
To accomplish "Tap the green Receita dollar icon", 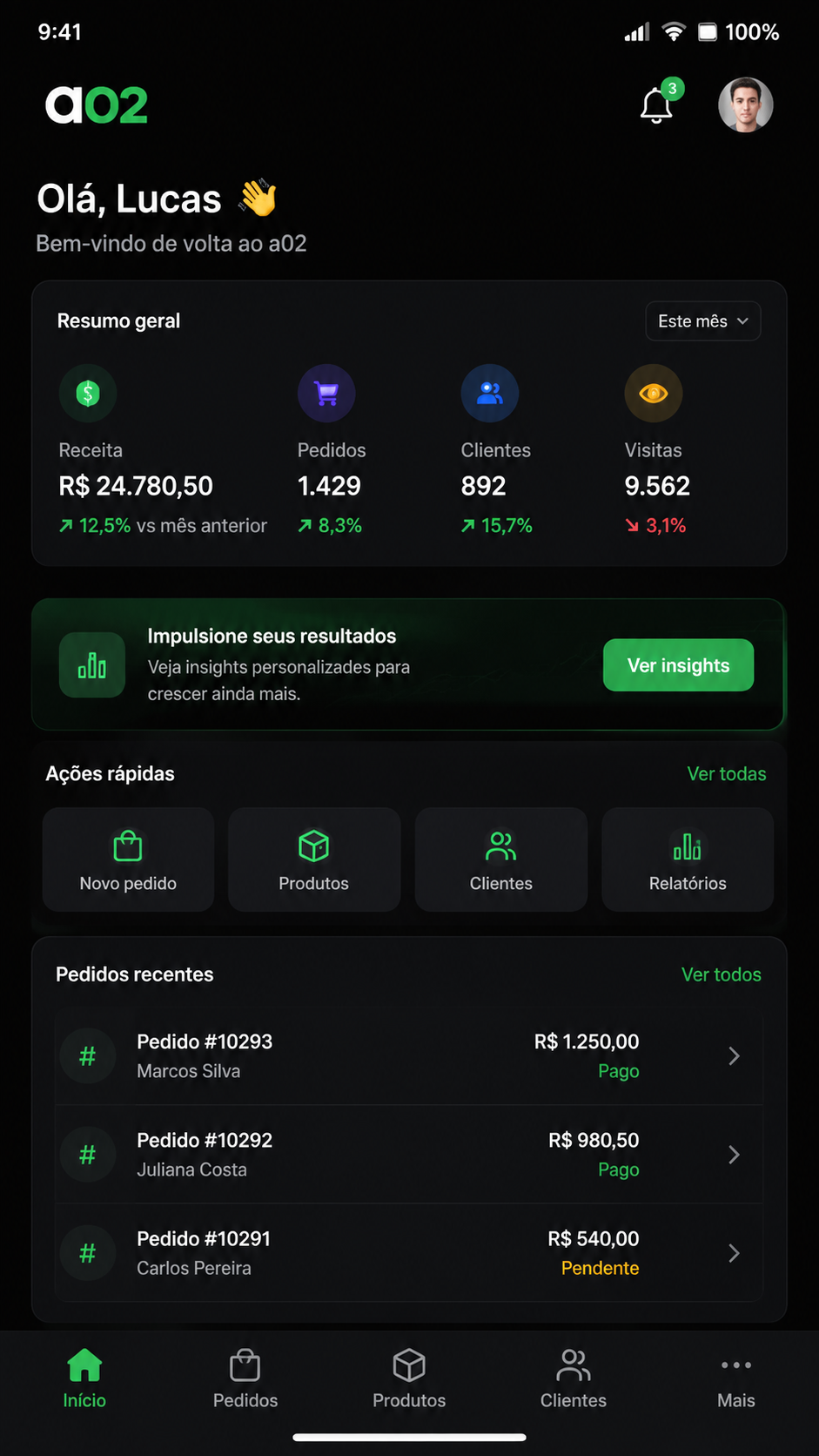I will pos(88,393).
